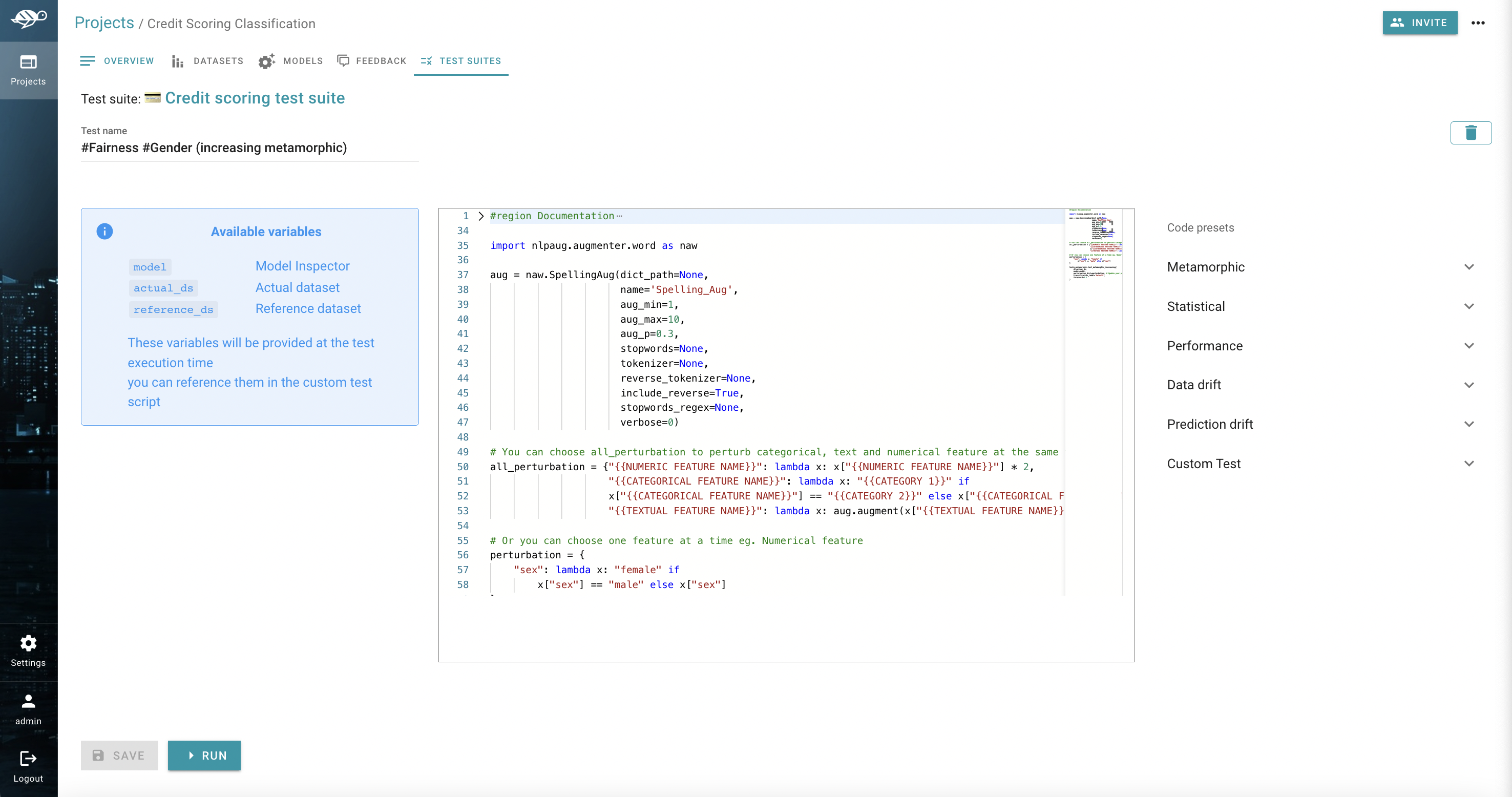Switch to the Datasets tab

207,61
